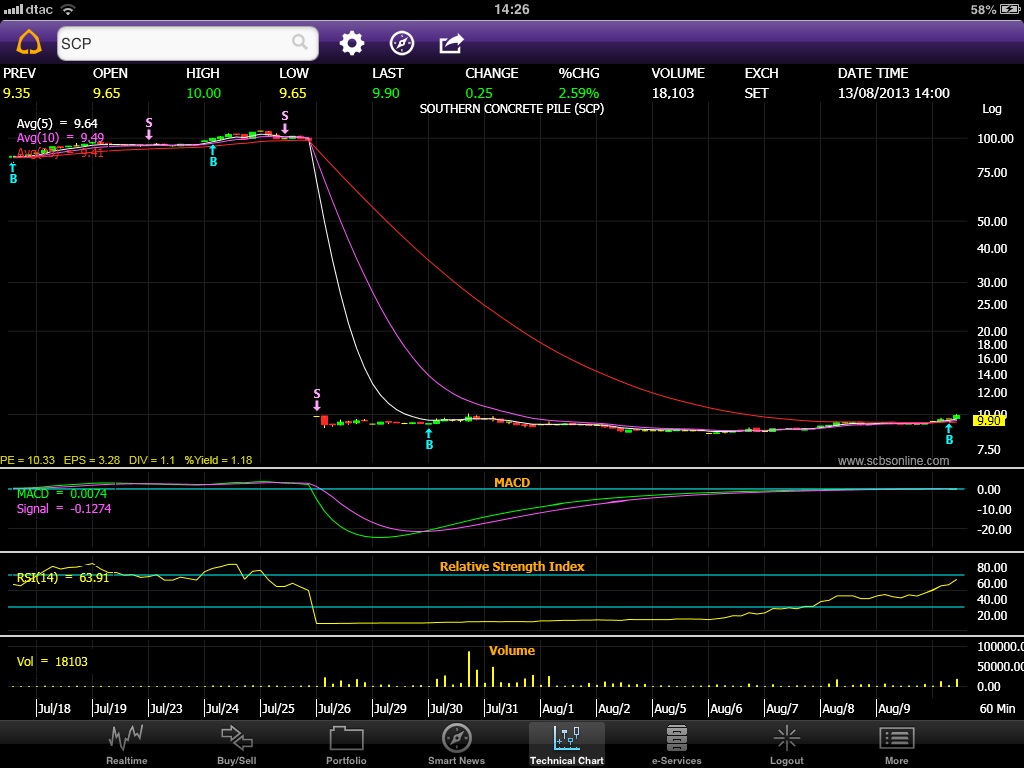
Task: Tap the yellow 9.90 price marker
Action: click(x=987, y=421)
